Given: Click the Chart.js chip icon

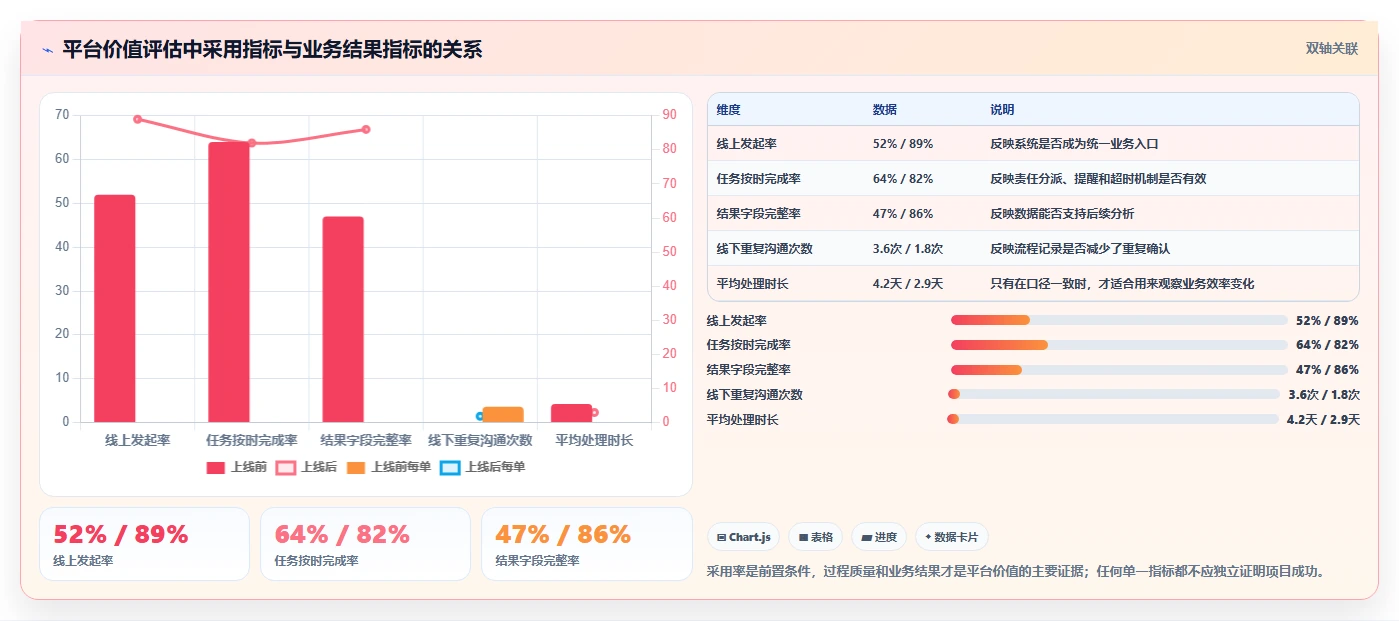Looking at the screenshot, I should 722,537.
